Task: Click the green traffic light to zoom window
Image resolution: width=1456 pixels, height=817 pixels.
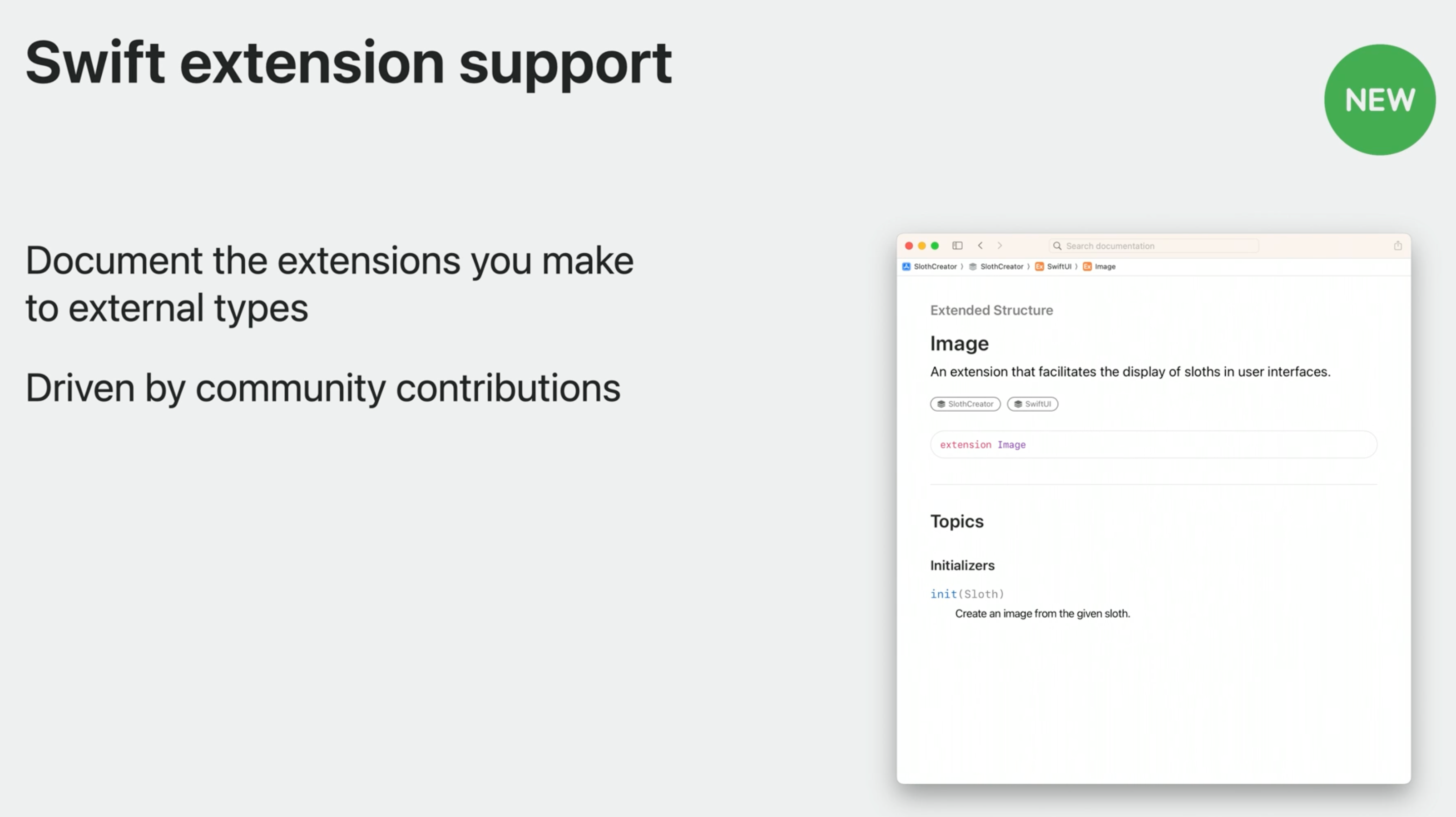Action: point(936,246)
